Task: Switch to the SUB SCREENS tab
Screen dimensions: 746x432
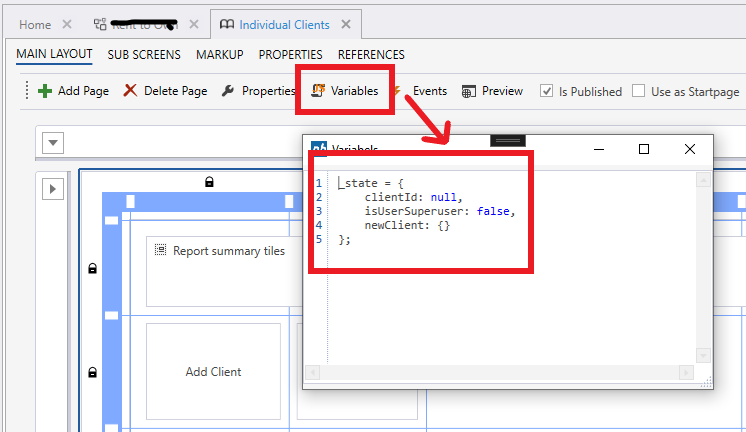Action: click(x=144, y=54)
